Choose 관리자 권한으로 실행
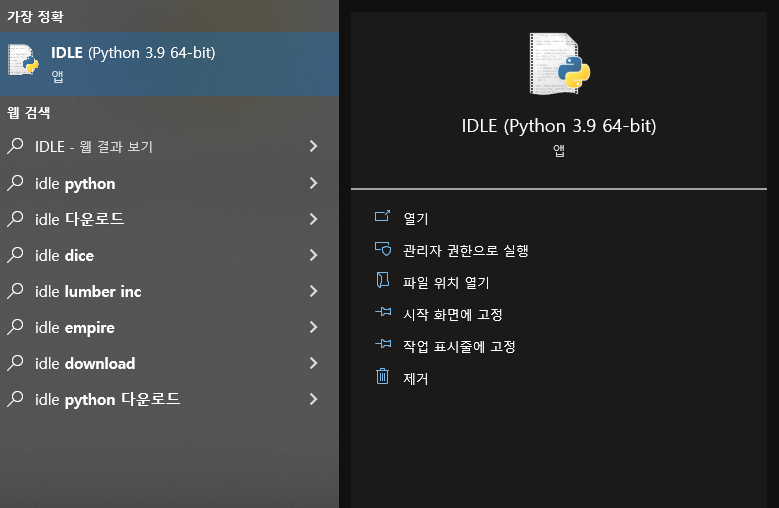Viewport: 779px width, 508px height. click(x=466, y=250)
